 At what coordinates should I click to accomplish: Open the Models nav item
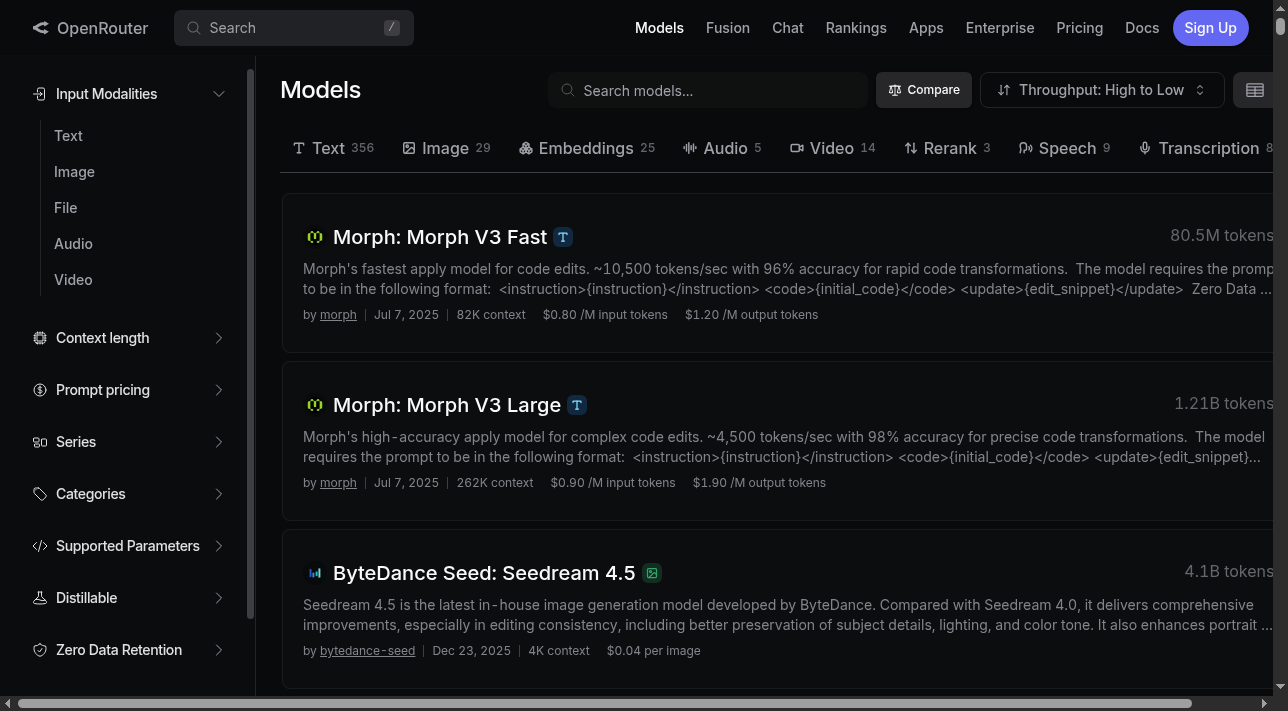[x=659, y=28]
